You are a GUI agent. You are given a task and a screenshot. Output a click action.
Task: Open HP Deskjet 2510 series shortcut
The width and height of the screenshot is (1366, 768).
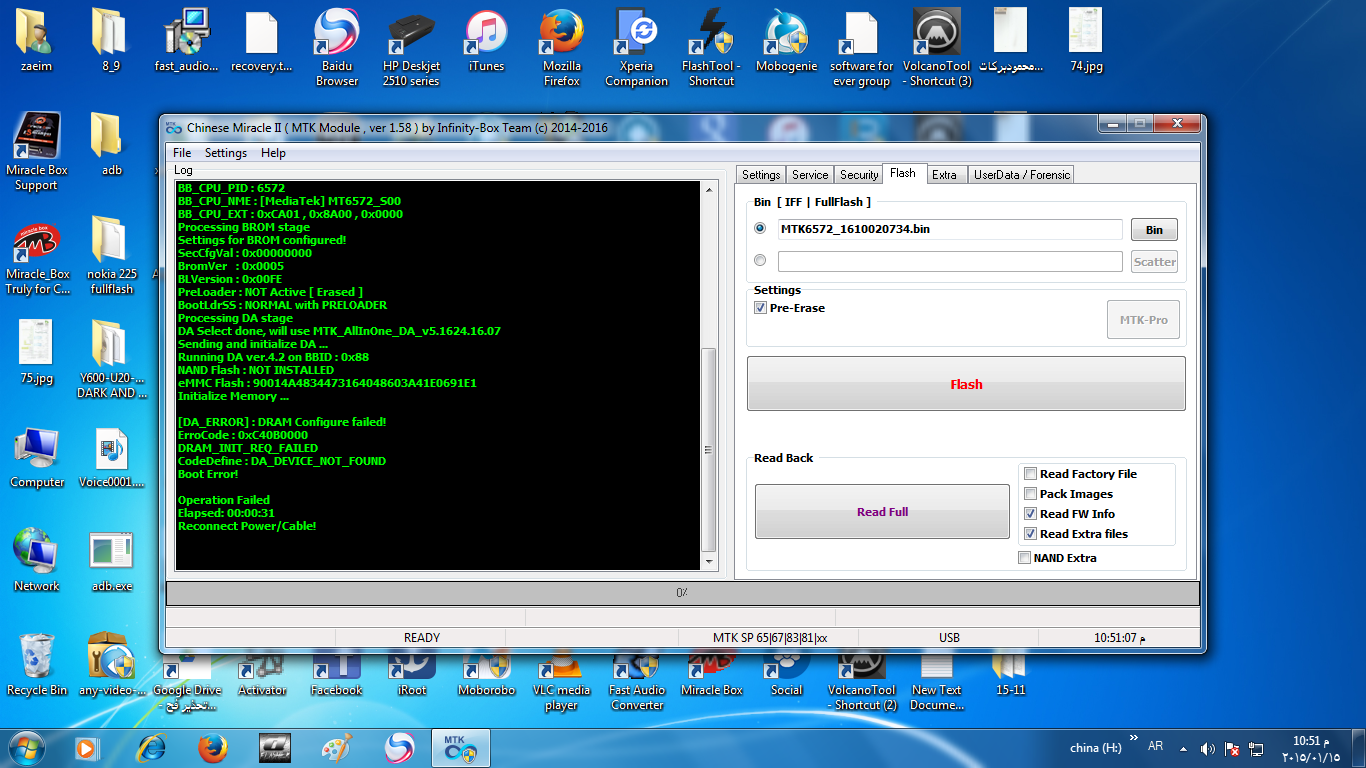411,48
